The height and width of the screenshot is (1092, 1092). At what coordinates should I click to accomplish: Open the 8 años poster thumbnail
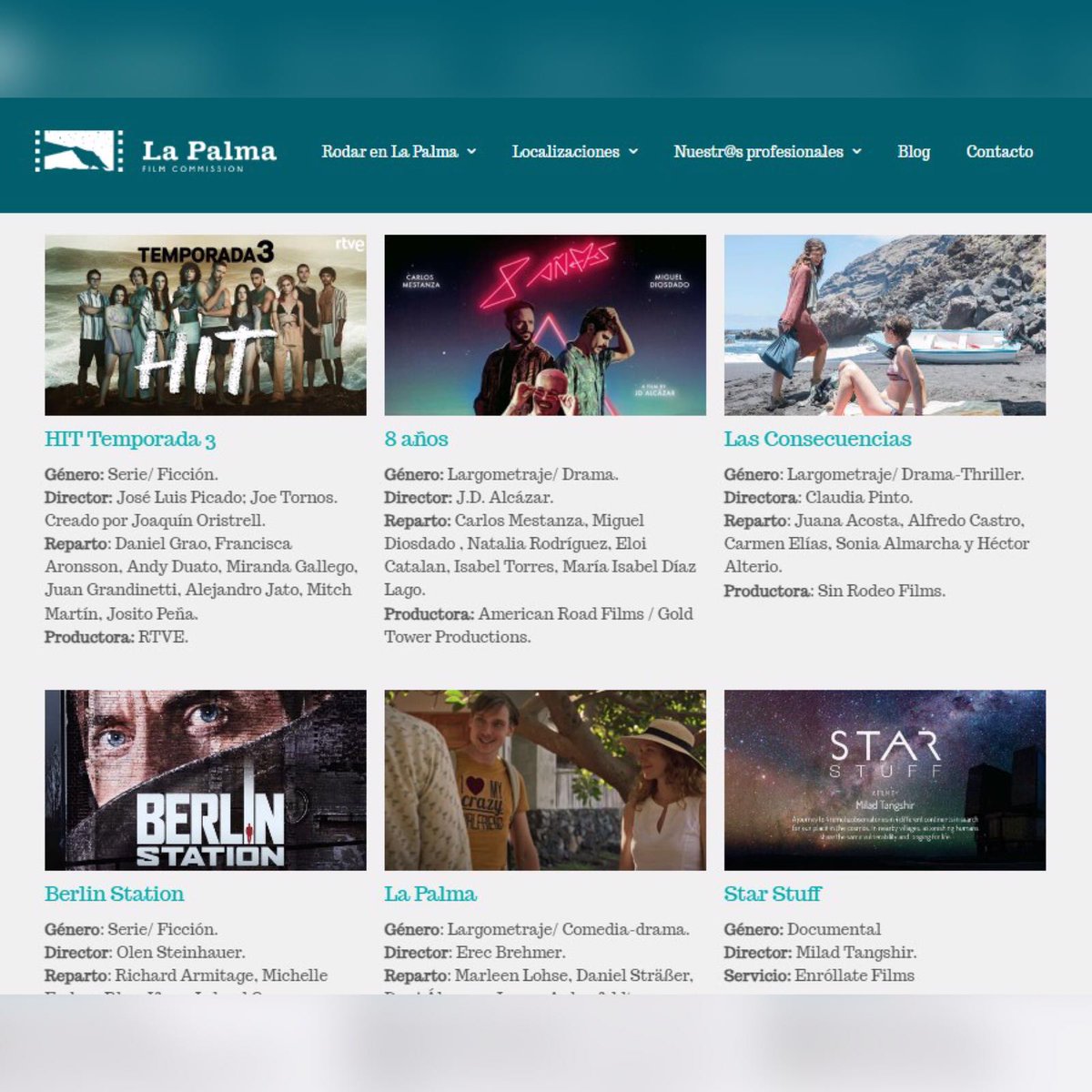tap(545, 325)
